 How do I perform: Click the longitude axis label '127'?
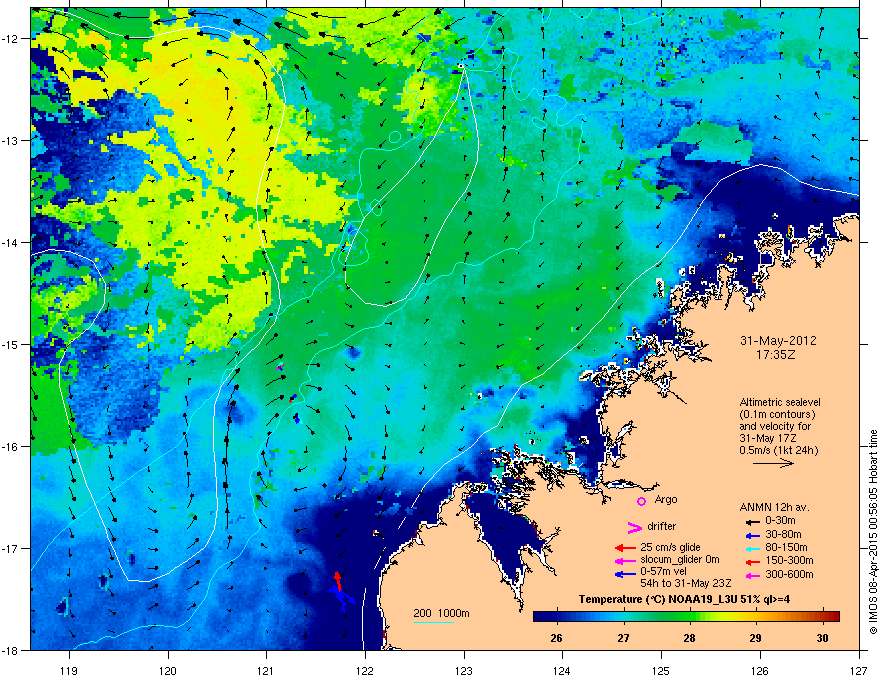(859, 671)
